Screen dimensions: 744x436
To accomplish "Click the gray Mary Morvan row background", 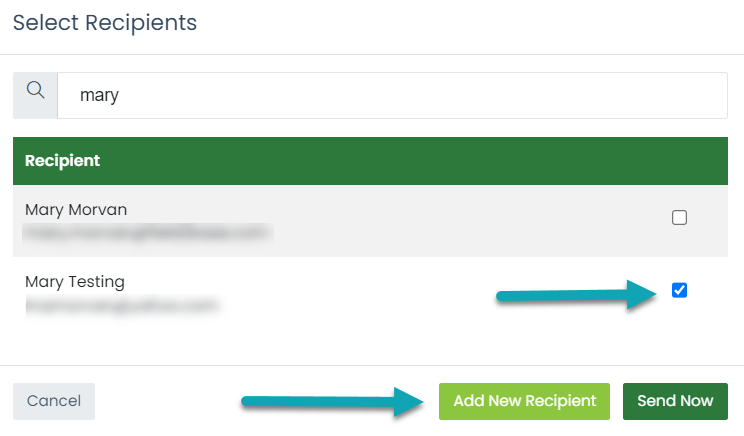I will 370,221.
